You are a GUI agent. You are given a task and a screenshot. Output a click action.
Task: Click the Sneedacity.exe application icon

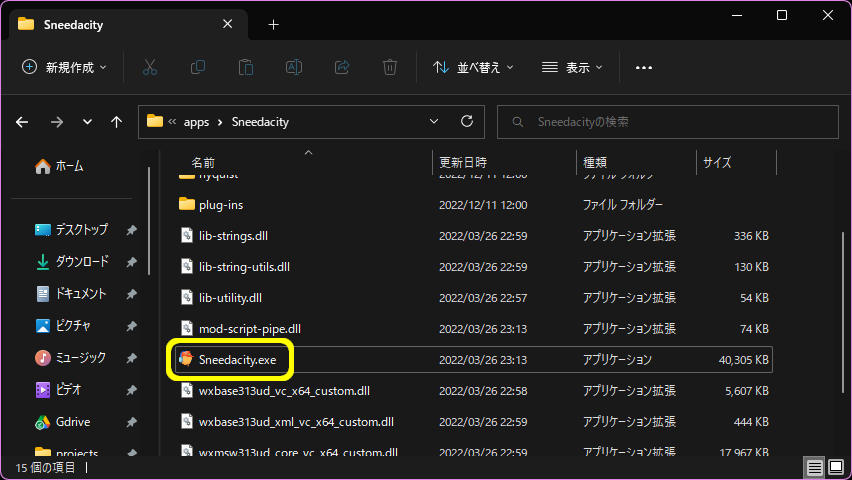(186, 359)
